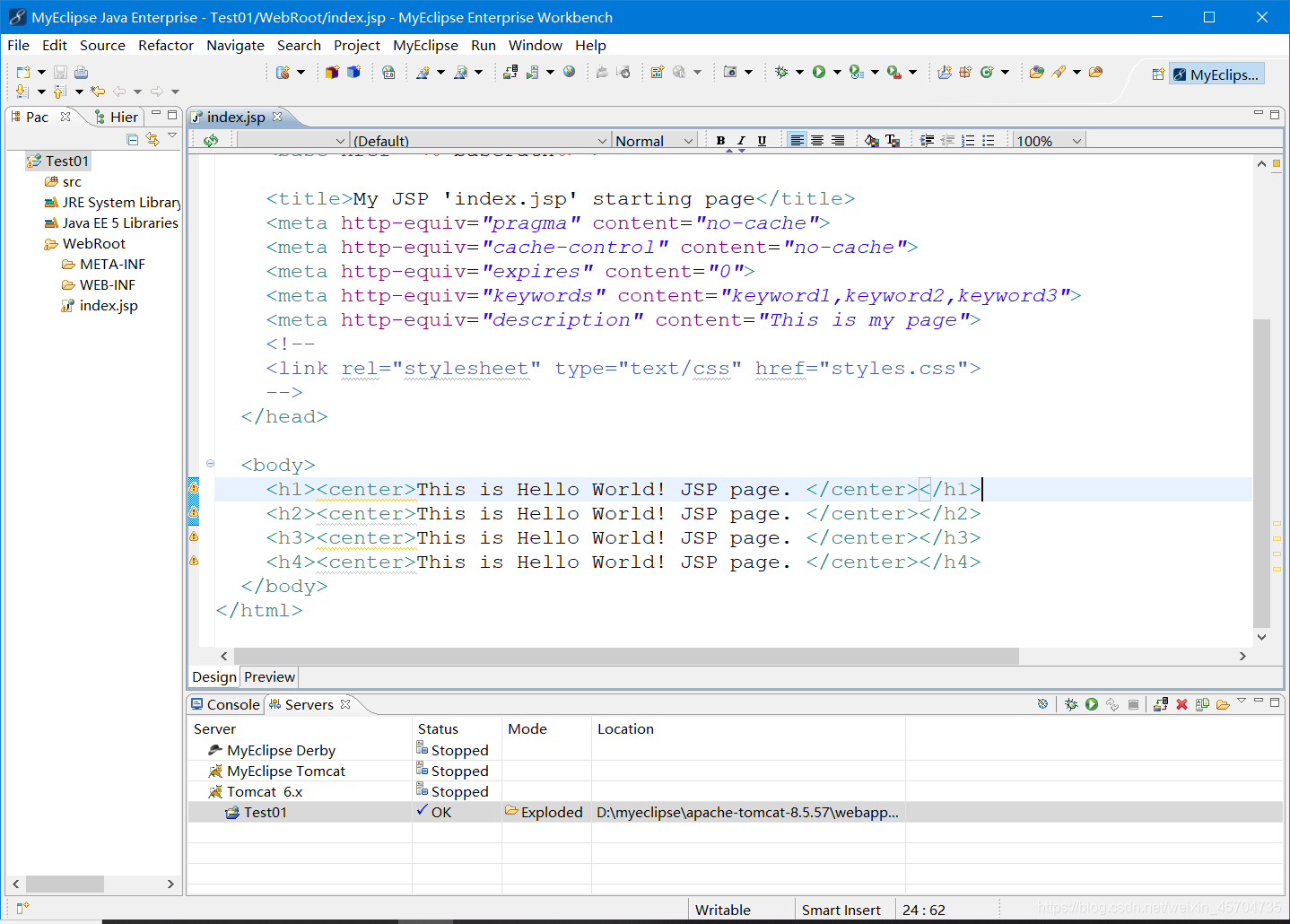The width and height of the screenshot is (1290, 924).
Task: Click the Deploy MyEclipse project icon
Action: pyautogui.click(x=510, y=72)
